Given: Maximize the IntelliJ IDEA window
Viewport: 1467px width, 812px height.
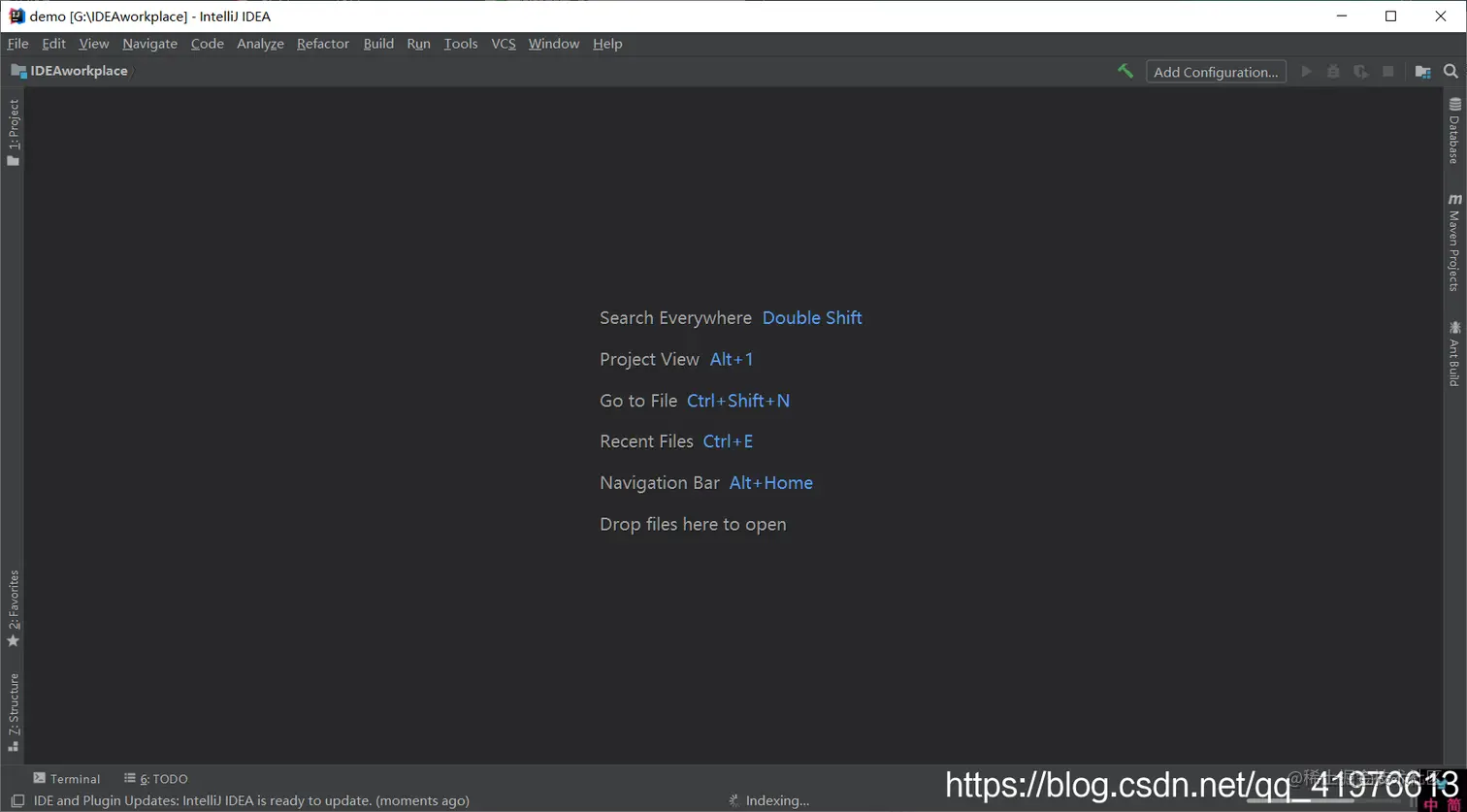Looking at the screenshot, I should (1390, 16).
